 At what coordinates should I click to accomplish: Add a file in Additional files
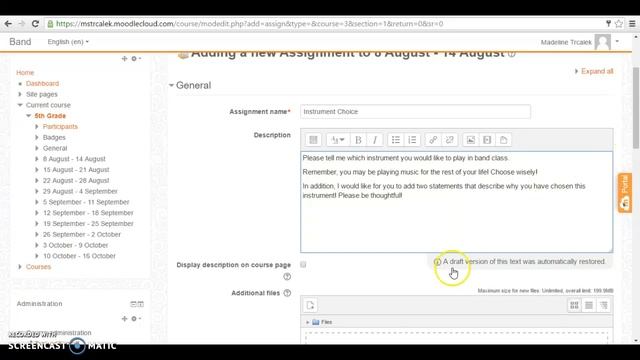(310, 305)
